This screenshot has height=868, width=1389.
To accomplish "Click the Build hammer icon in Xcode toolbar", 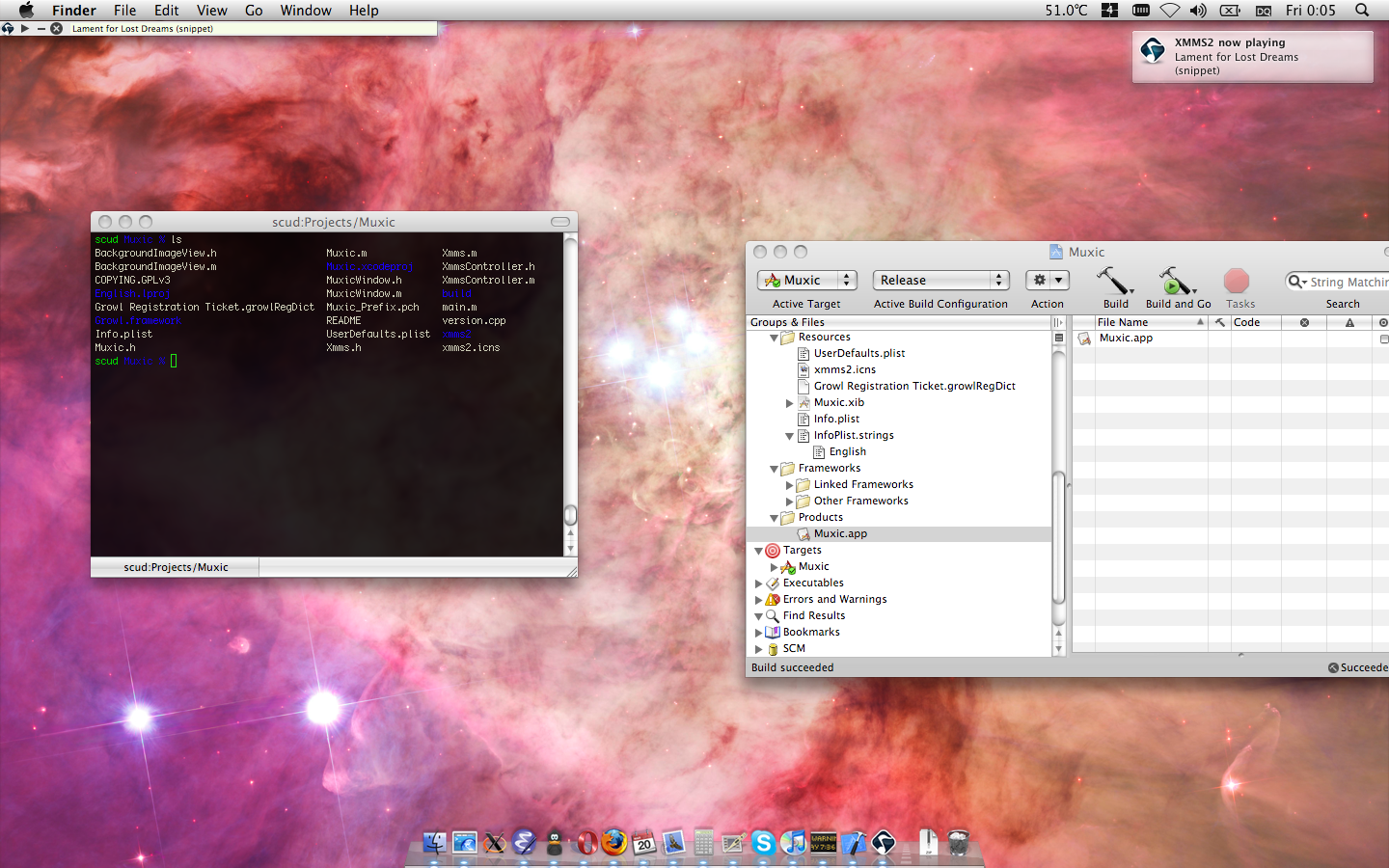I will (1114, 281).
